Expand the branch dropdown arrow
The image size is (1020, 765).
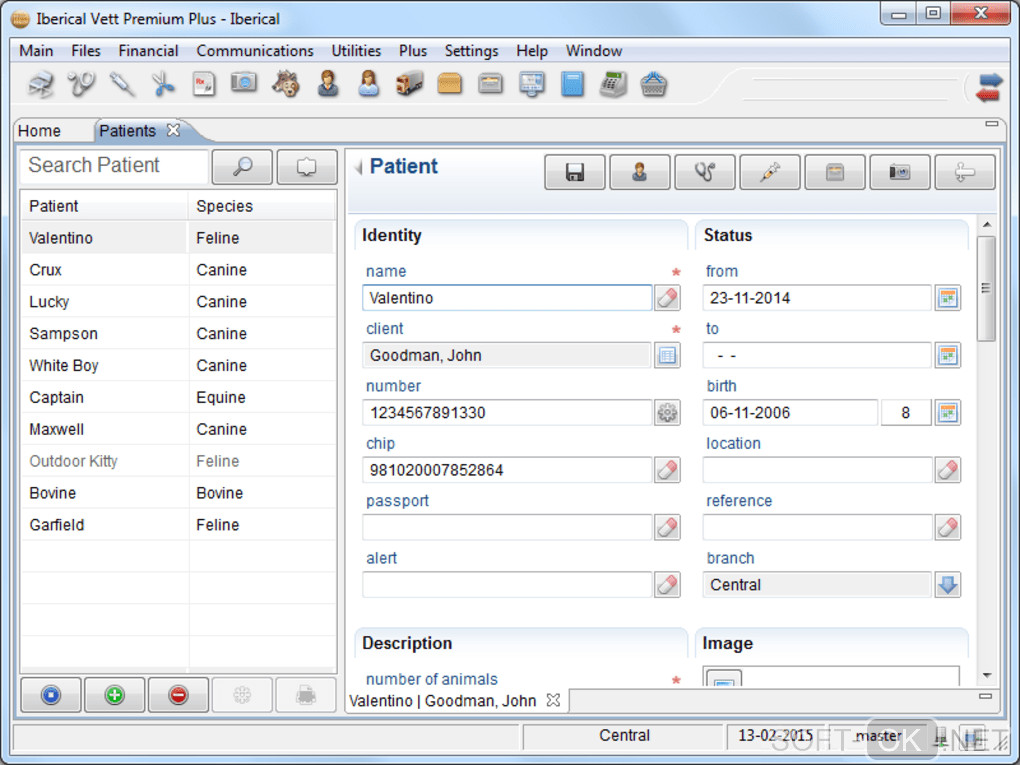(948, 584)
